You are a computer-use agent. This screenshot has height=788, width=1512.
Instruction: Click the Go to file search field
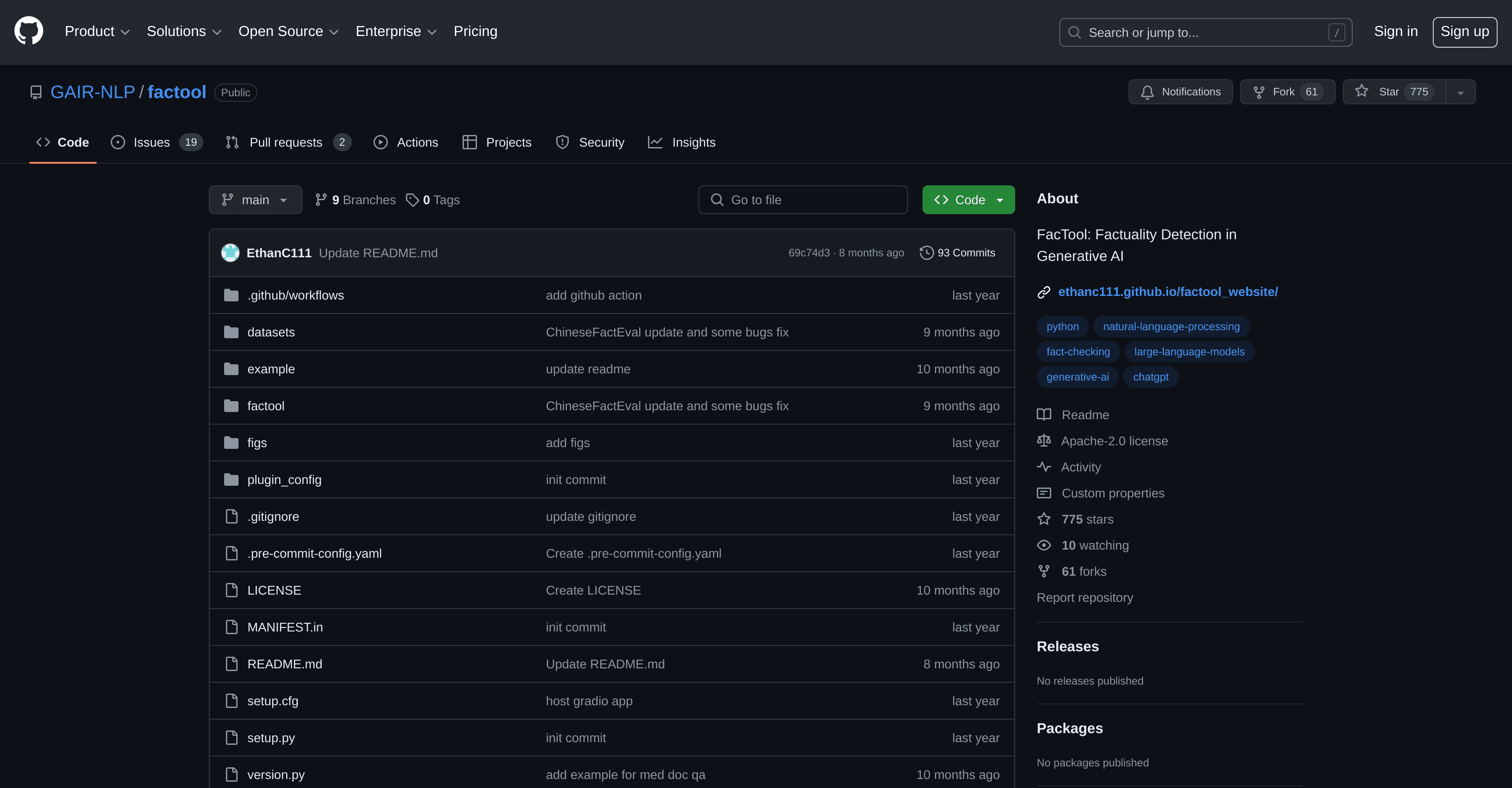803,200
